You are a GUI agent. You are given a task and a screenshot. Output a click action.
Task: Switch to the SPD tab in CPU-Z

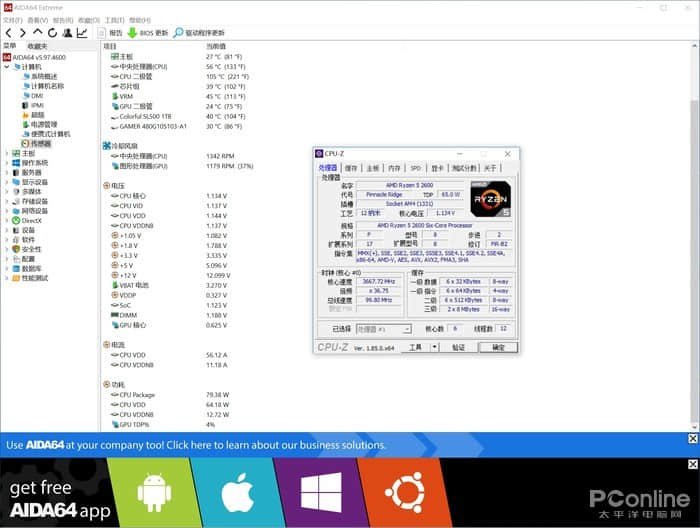[x=416, y=168]
